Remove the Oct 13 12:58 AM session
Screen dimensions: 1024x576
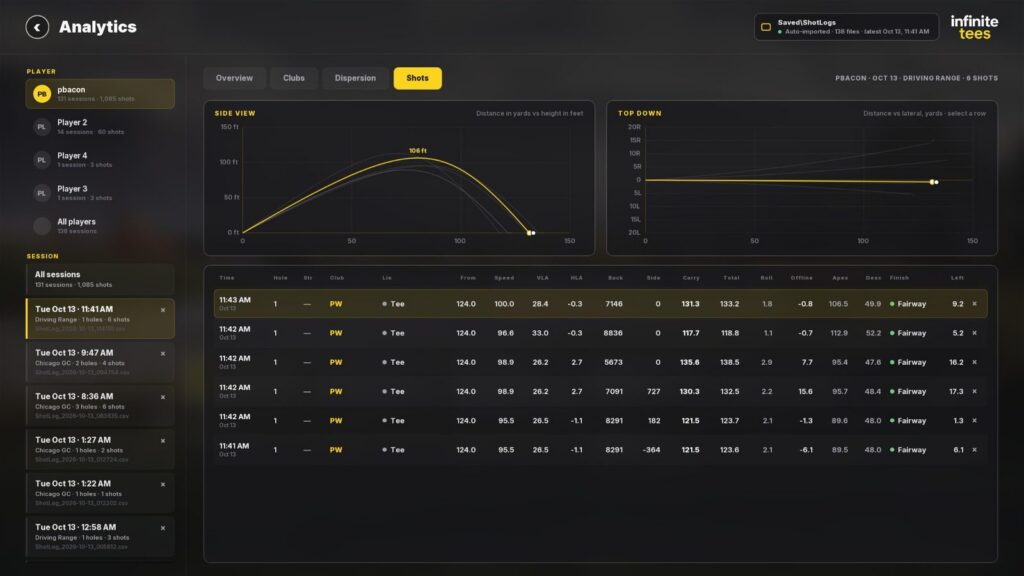pos(163,528)
